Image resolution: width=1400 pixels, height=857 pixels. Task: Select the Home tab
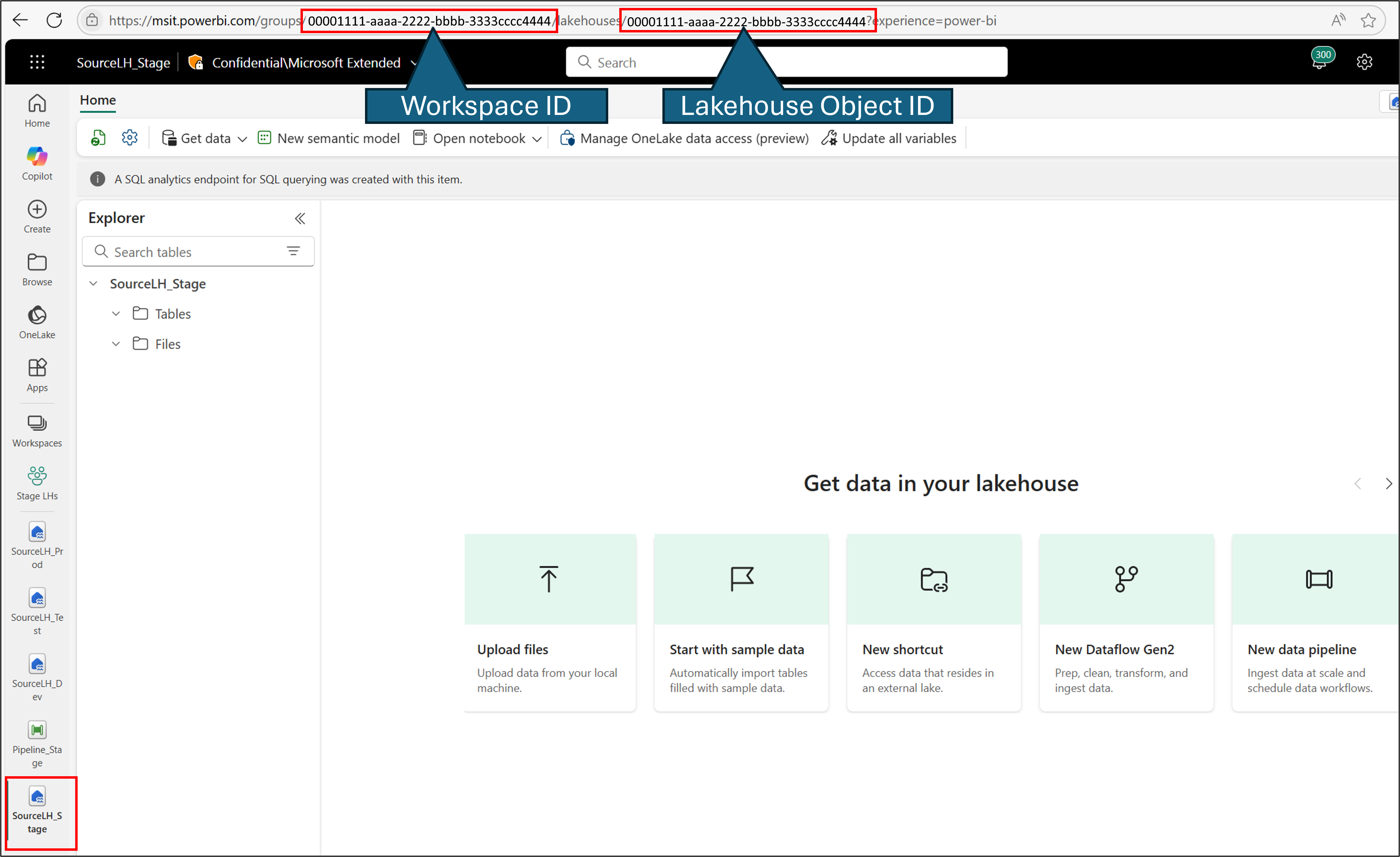click(x=98, y=100)
